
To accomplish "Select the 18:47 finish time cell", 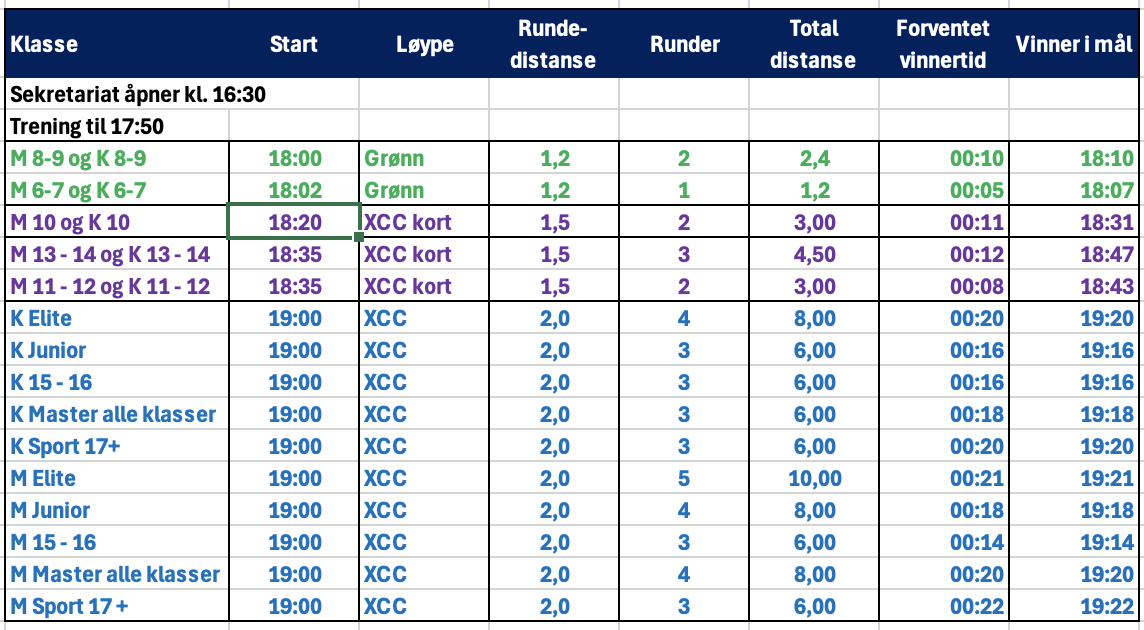I will (1108, 255).
